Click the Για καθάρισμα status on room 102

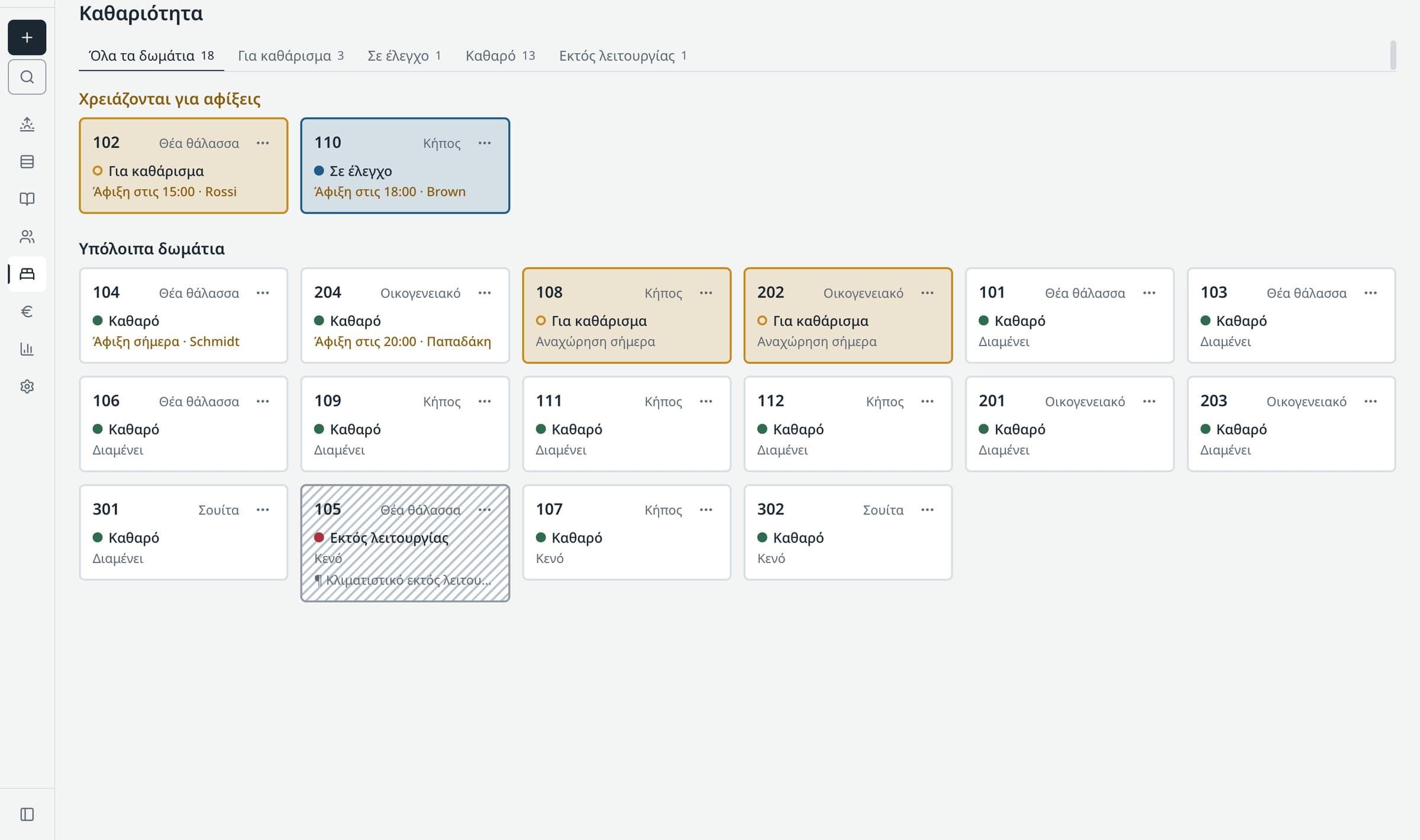(149, 171)
